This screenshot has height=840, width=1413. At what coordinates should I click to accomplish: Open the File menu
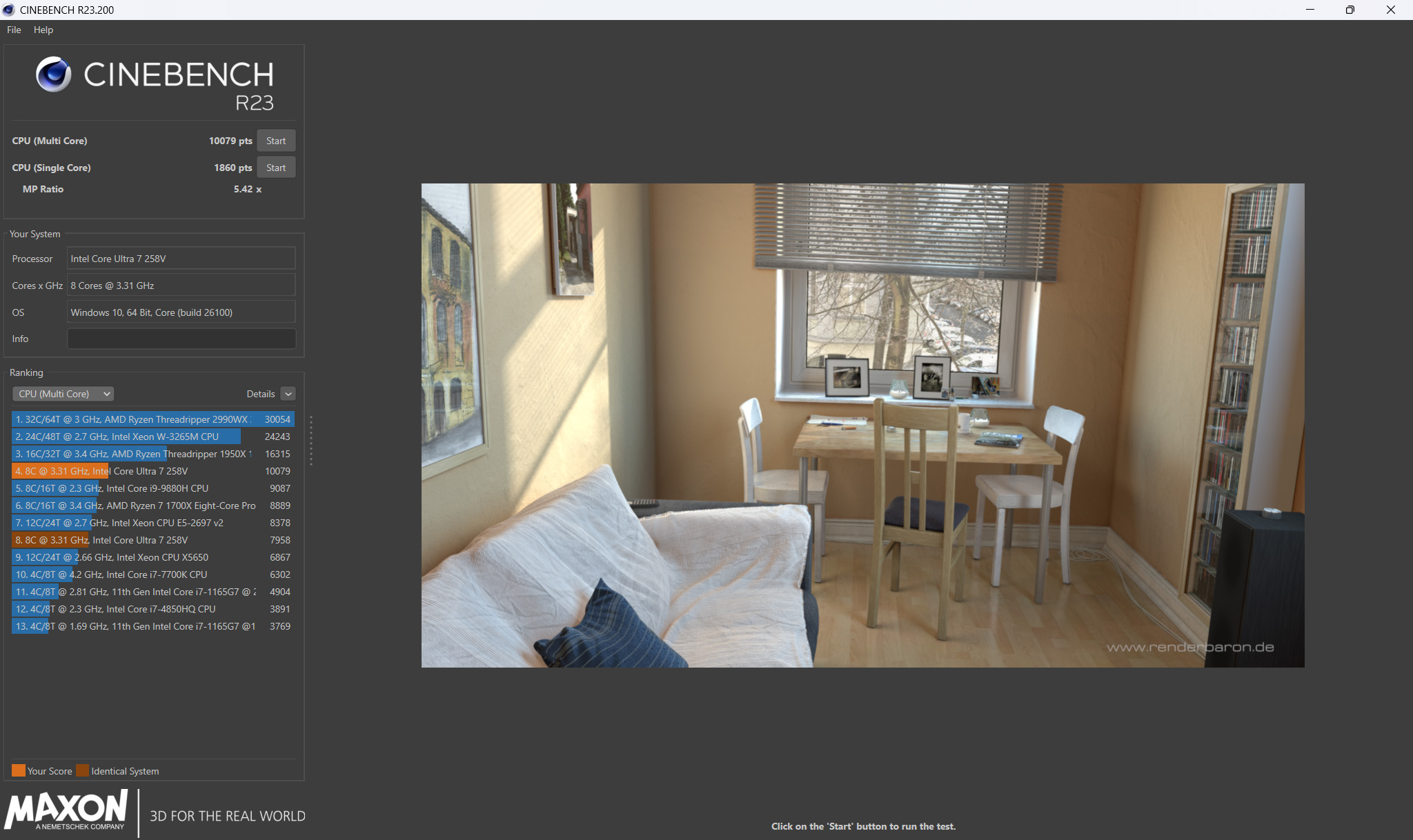(14, 30)
